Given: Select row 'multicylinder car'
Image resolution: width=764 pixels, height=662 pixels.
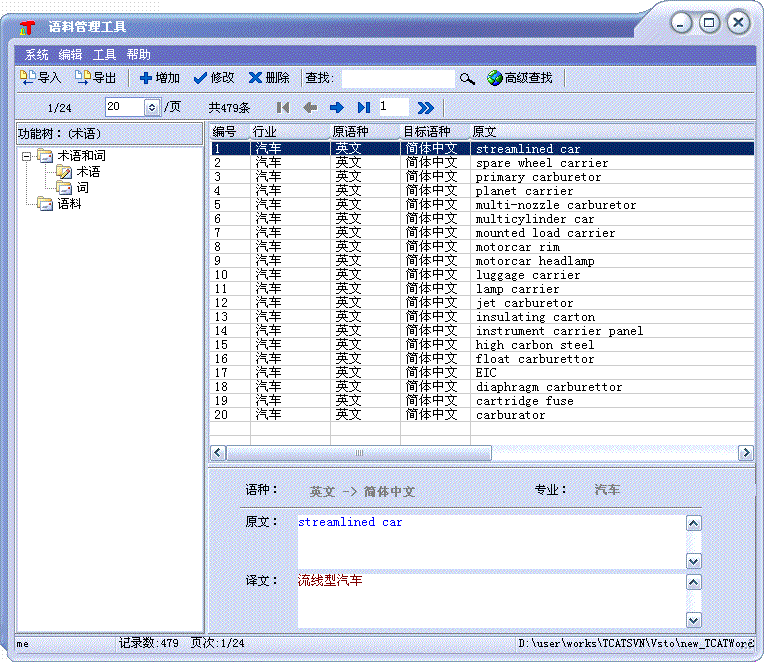Looking at the screenshot, I should click(482, 219).
